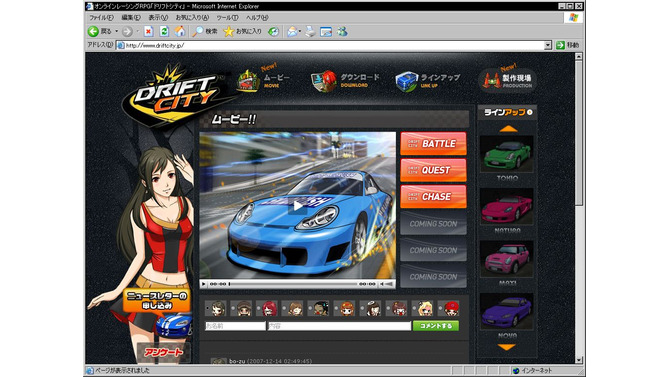Click the Windows flag logo in IE
This screenshot has width=670, height=377.
[x=573, y=18]
